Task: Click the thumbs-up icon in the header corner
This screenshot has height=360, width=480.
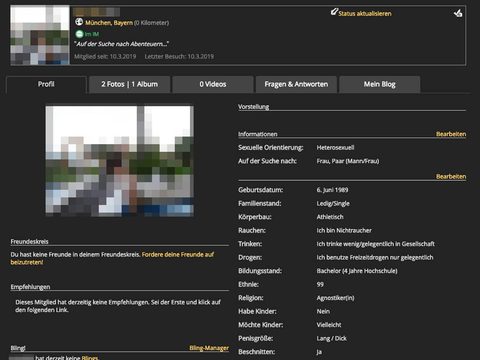Action: 458,13
